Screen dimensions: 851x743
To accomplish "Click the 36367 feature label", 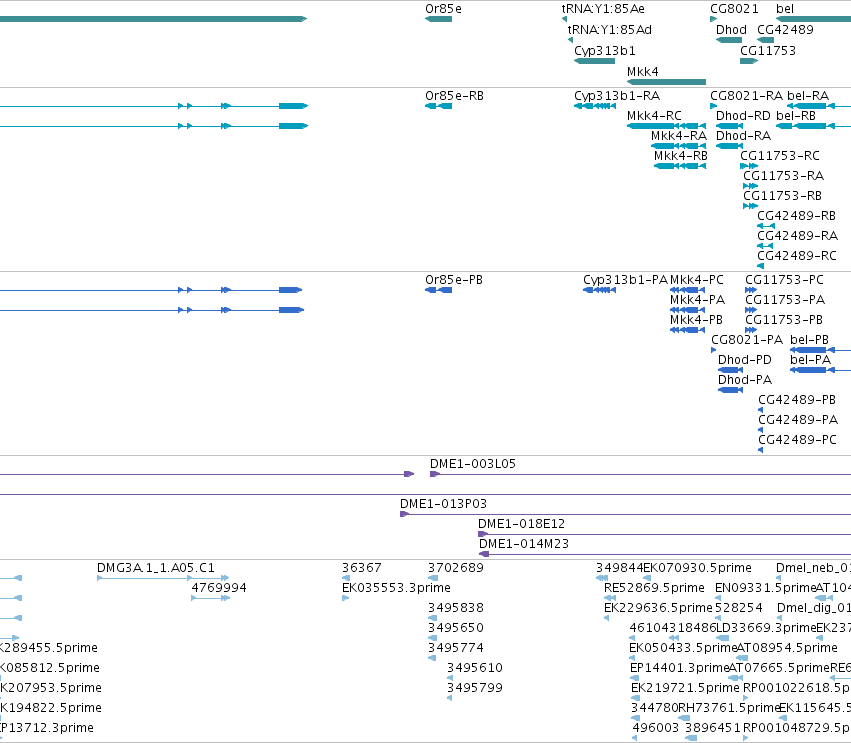I will pyautogui.click(x=361, y=568).
